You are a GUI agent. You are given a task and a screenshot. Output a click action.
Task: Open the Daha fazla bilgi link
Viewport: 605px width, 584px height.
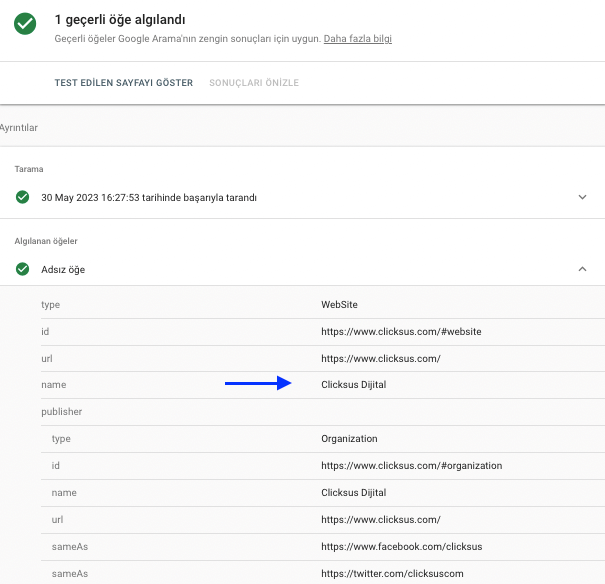click(357, 39)
